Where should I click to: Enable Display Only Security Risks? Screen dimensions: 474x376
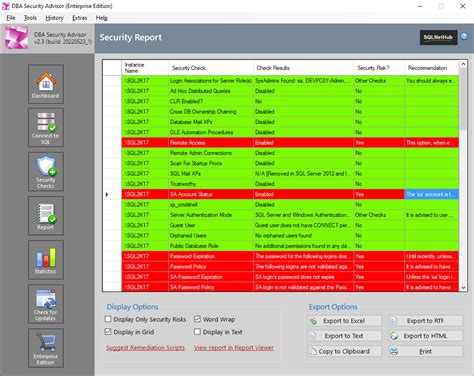point(108,319)
